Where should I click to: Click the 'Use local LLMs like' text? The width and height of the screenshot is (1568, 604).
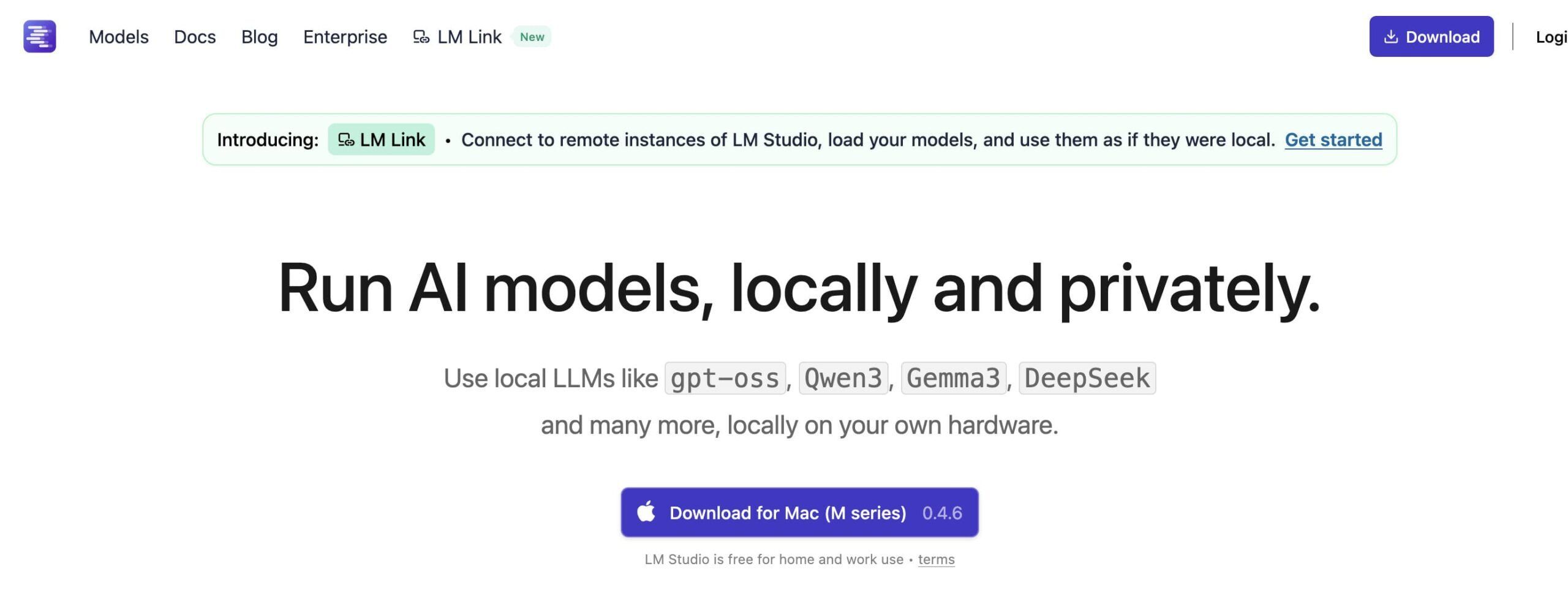click(x=551, y=379)
